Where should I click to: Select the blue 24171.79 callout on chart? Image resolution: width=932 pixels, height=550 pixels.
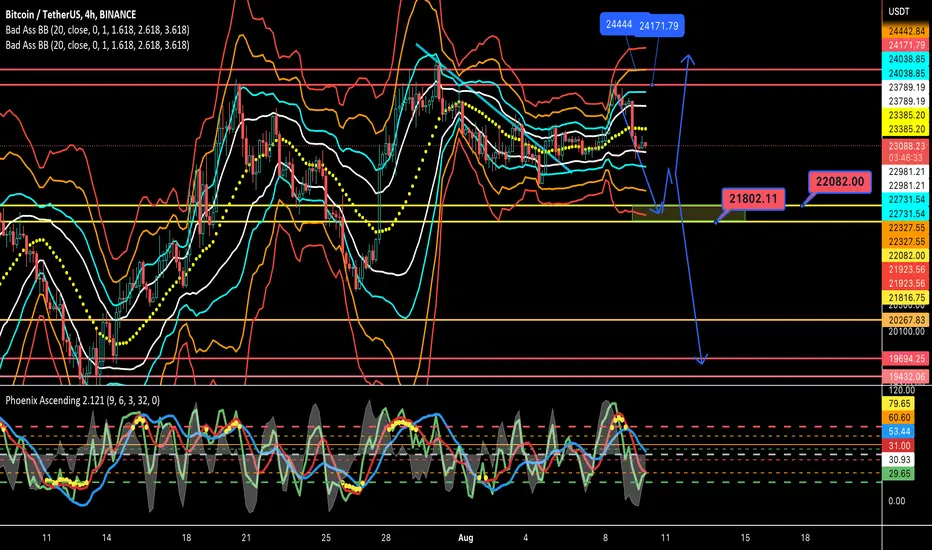[x=659, y=26]
